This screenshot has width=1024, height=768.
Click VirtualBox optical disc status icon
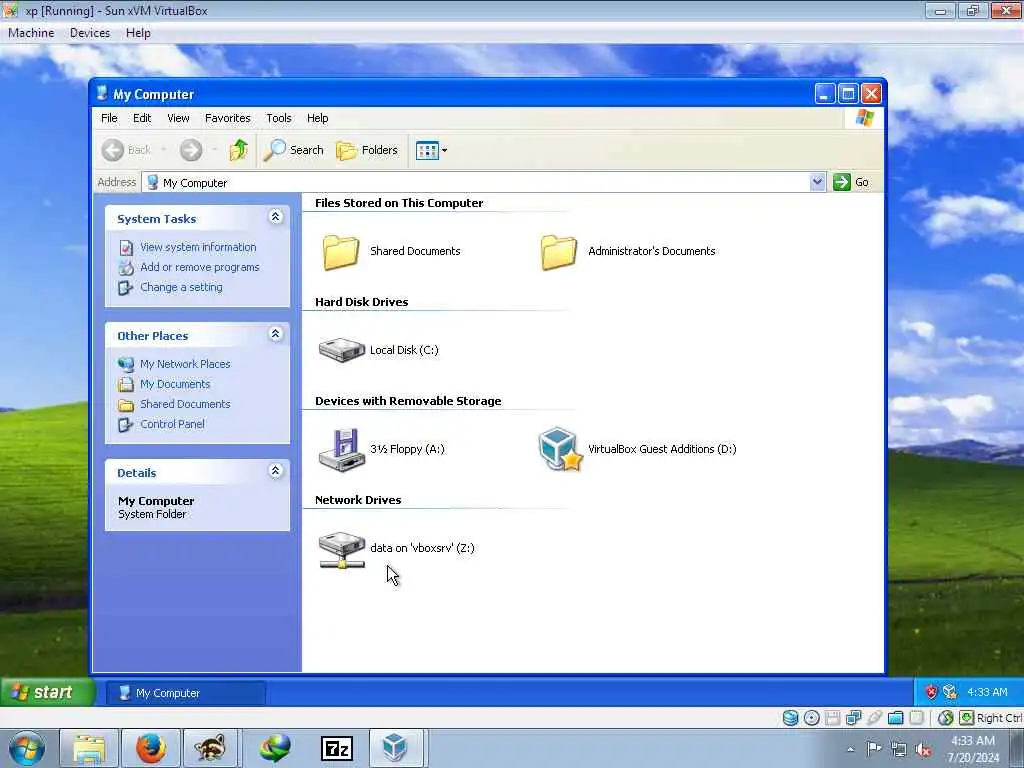[x=811, y=718]
